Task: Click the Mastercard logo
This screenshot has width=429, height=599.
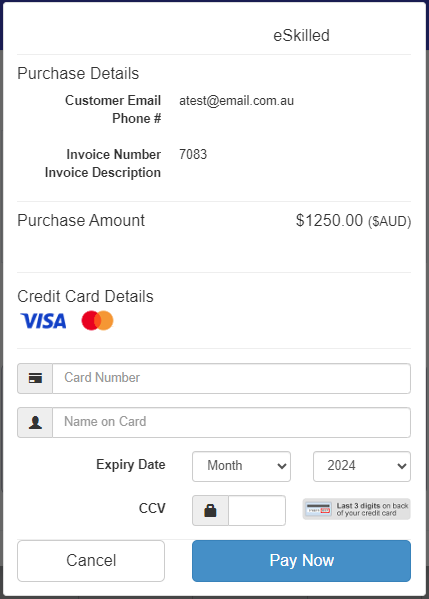Action: pyautogui.click(x=97, y=321)
